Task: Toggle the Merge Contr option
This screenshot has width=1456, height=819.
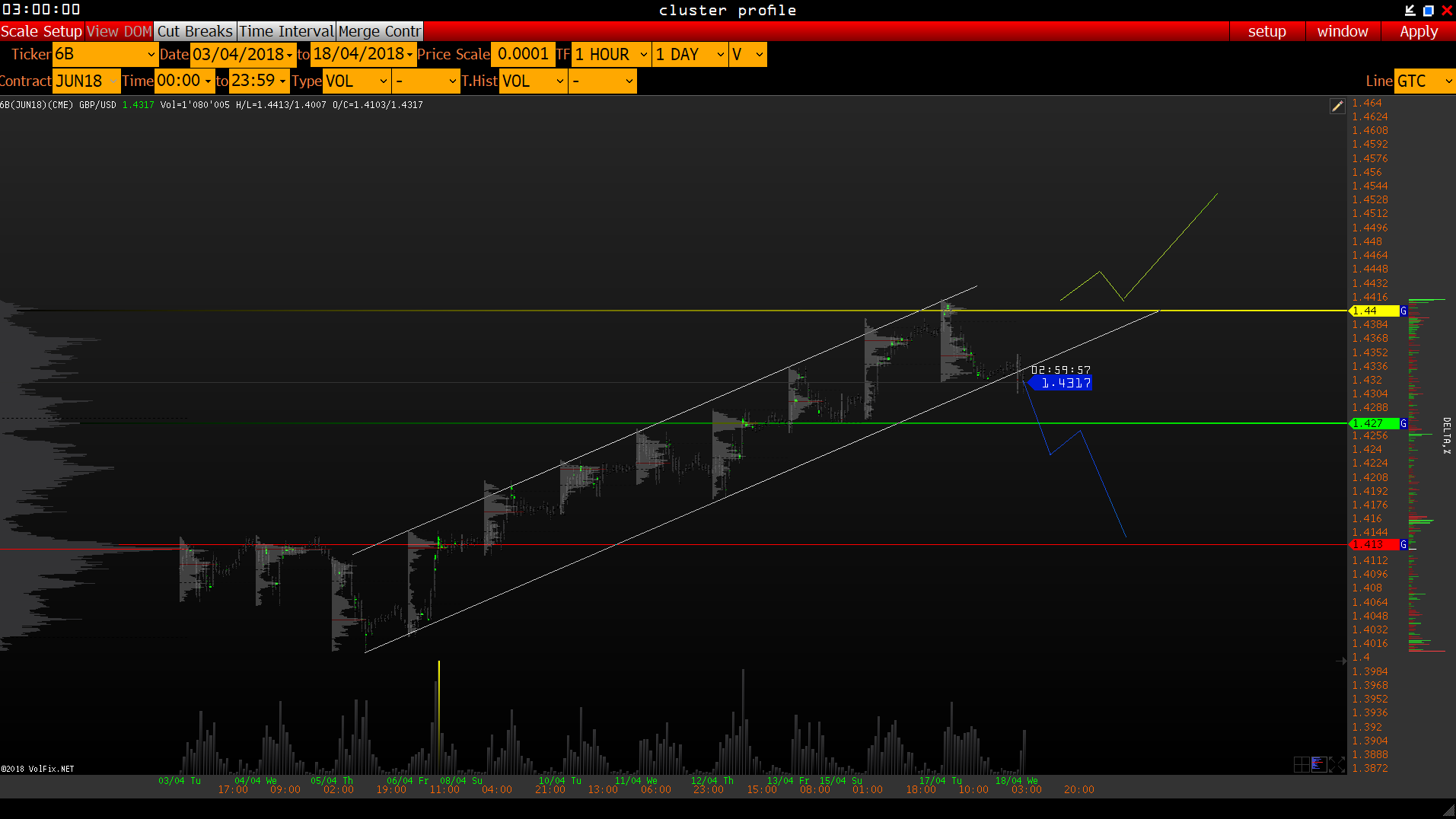Action: point(379,31)
